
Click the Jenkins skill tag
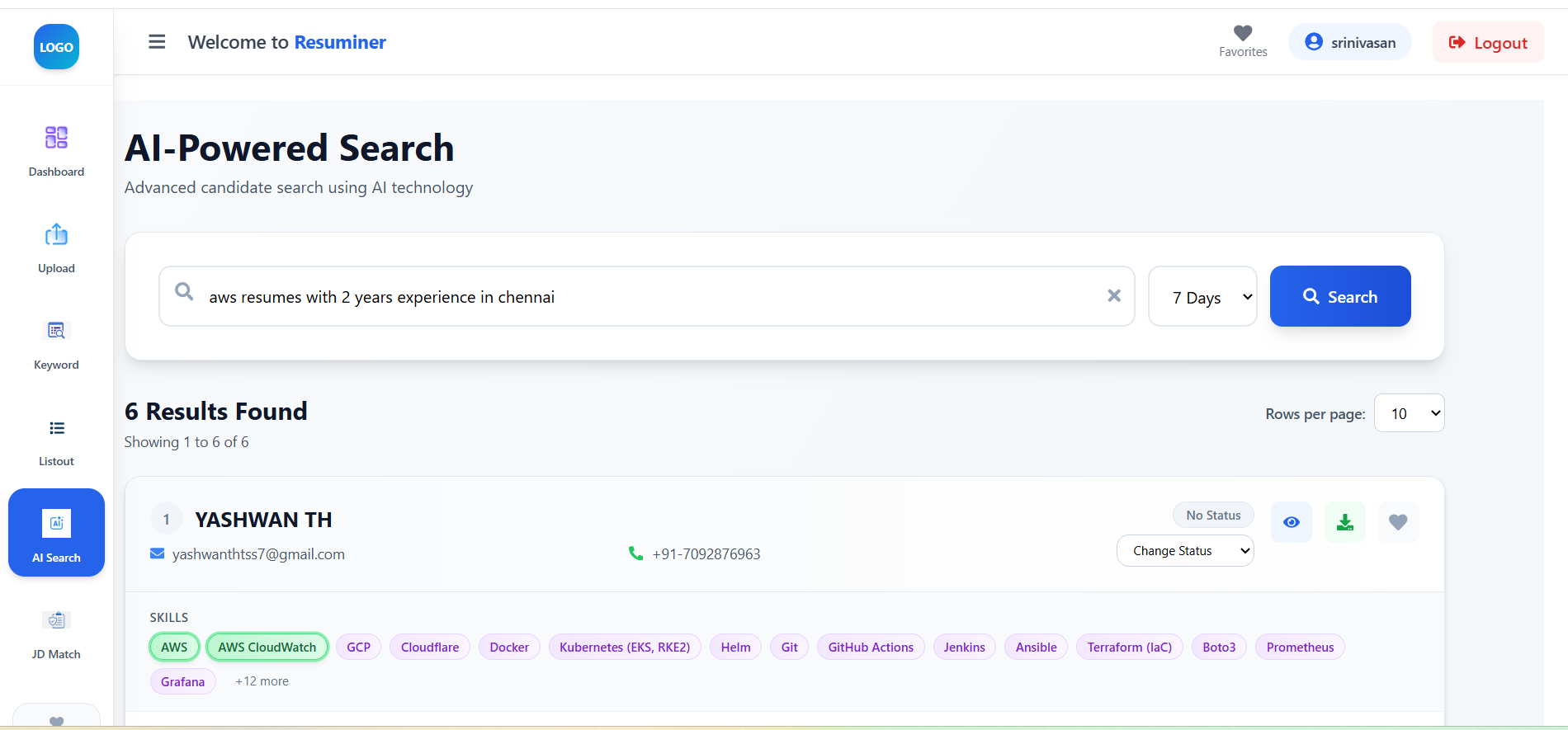pos(965,648)
